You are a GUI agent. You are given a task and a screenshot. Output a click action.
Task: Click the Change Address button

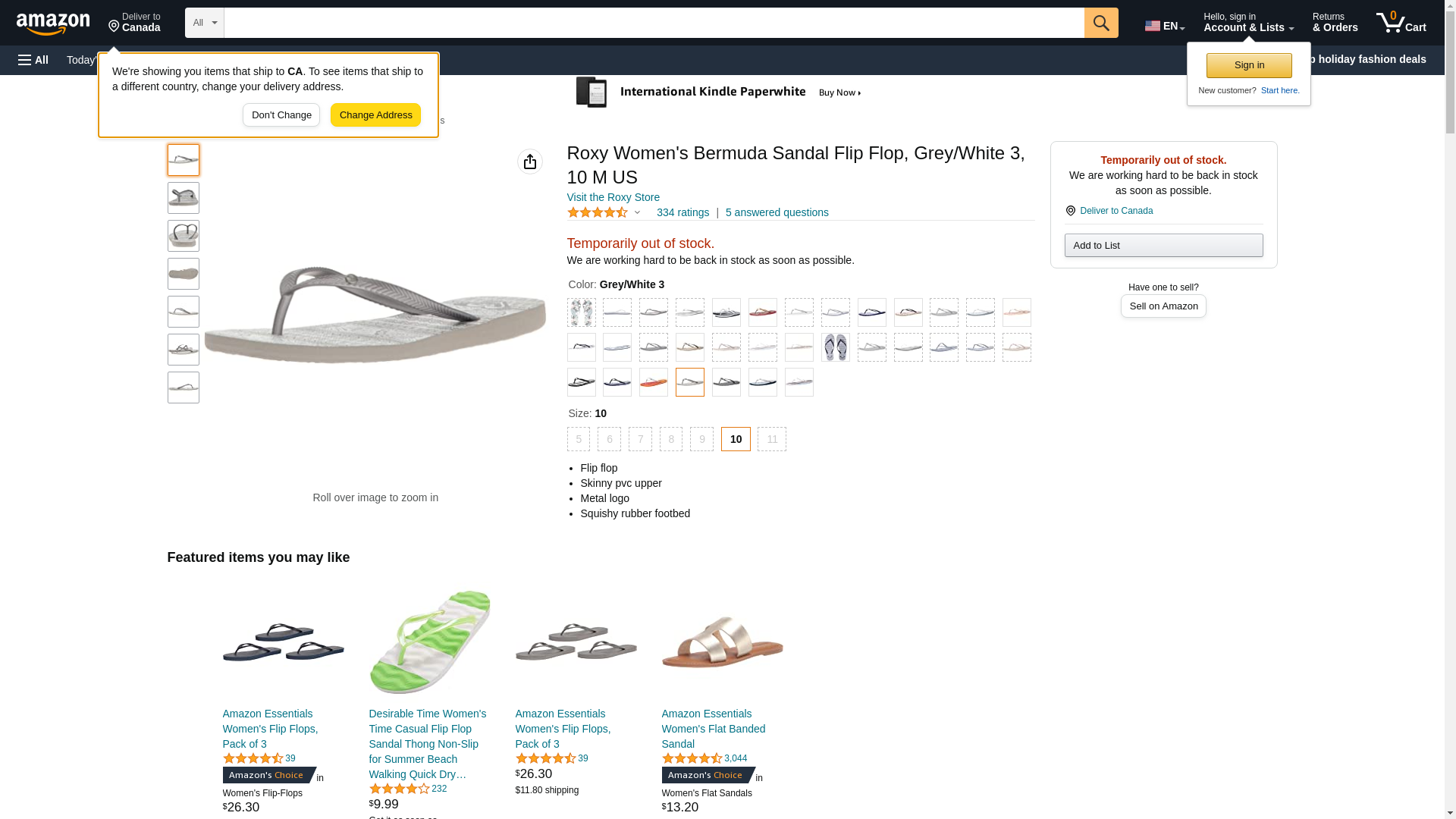(x=375, y=115)
